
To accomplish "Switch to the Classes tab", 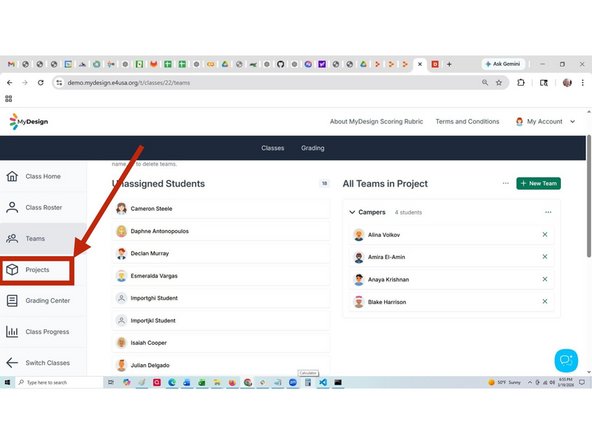I will [273, 148].
